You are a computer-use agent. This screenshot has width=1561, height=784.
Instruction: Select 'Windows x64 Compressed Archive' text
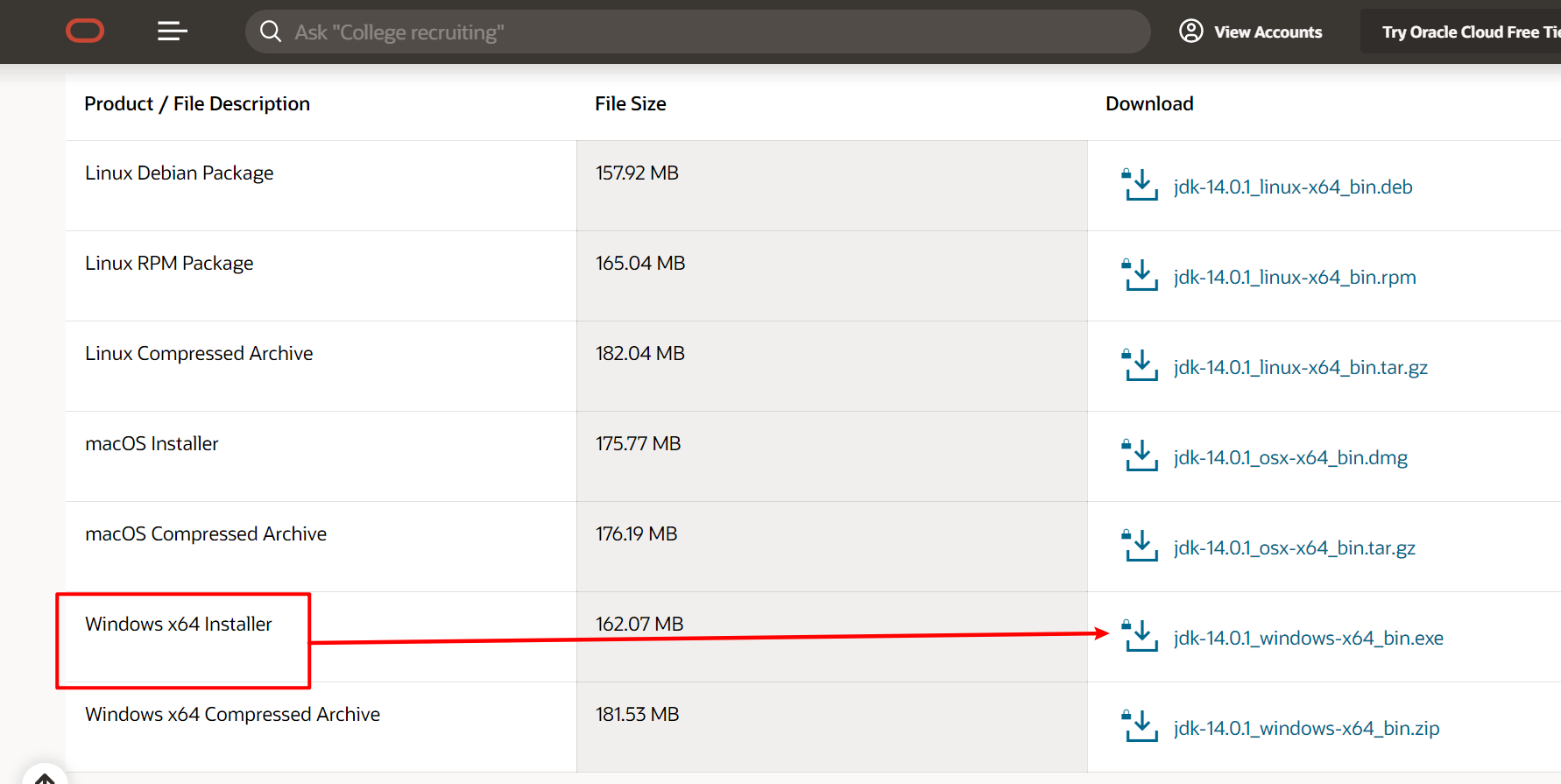[232, 714]
